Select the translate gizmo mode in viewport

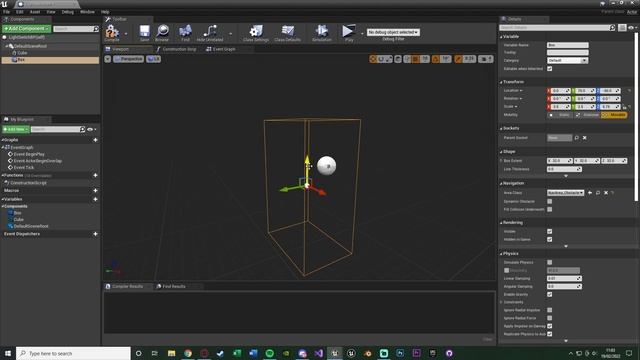coord(373,59)
